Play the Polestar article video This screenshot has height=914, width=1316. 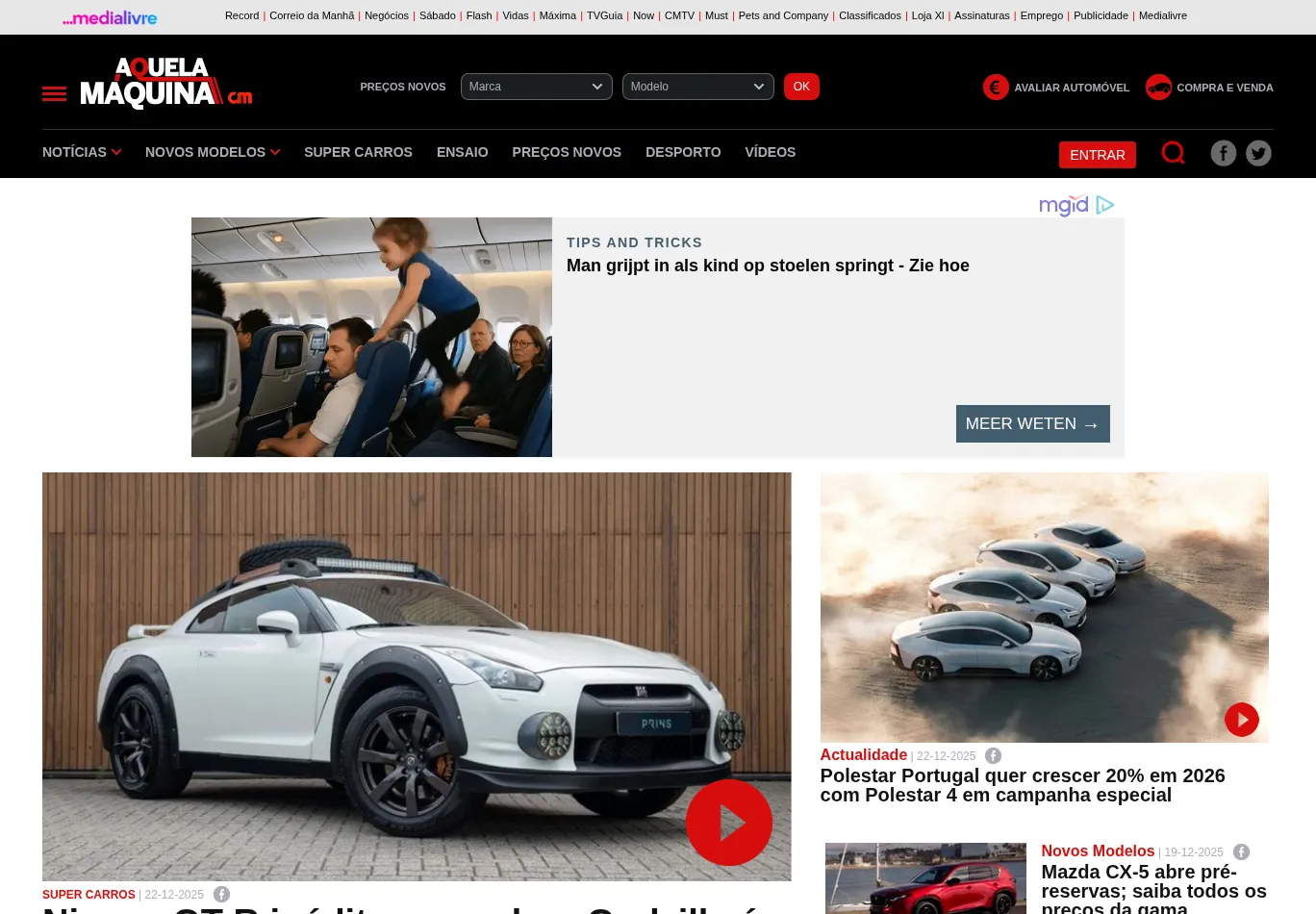pos(1241,719)
